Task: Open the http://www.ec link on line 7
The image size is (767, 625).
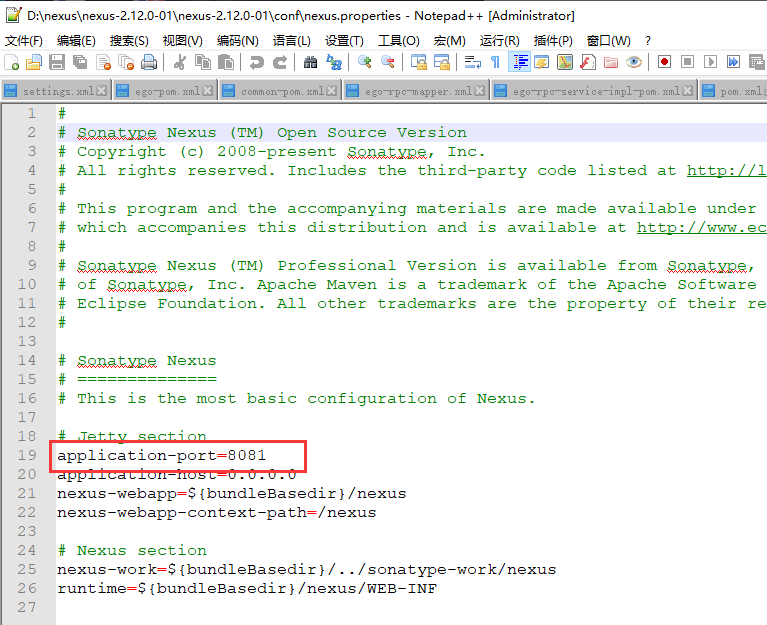Action: (702, 228)
